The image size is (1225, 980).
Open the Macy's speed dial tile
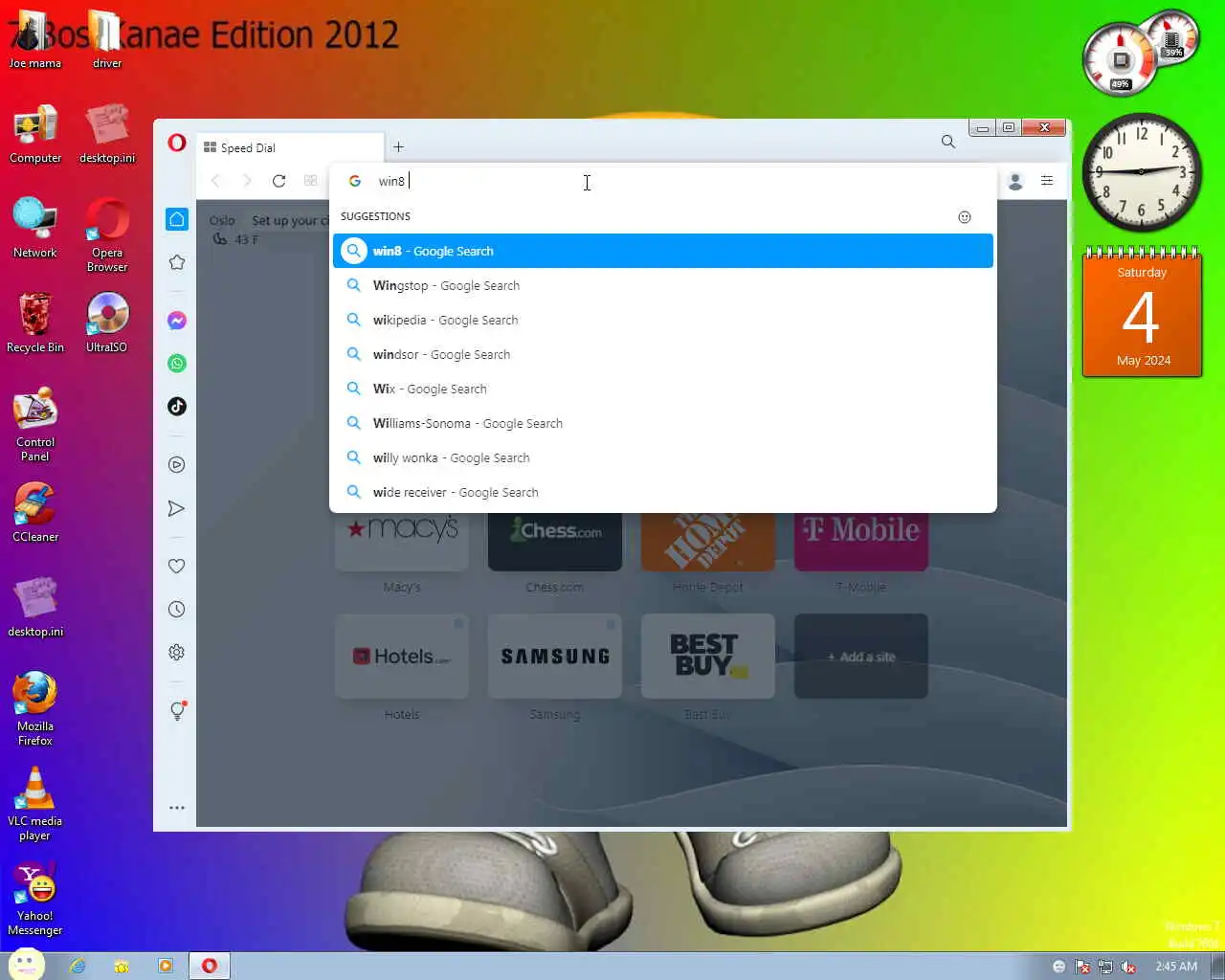pos(402,541)
